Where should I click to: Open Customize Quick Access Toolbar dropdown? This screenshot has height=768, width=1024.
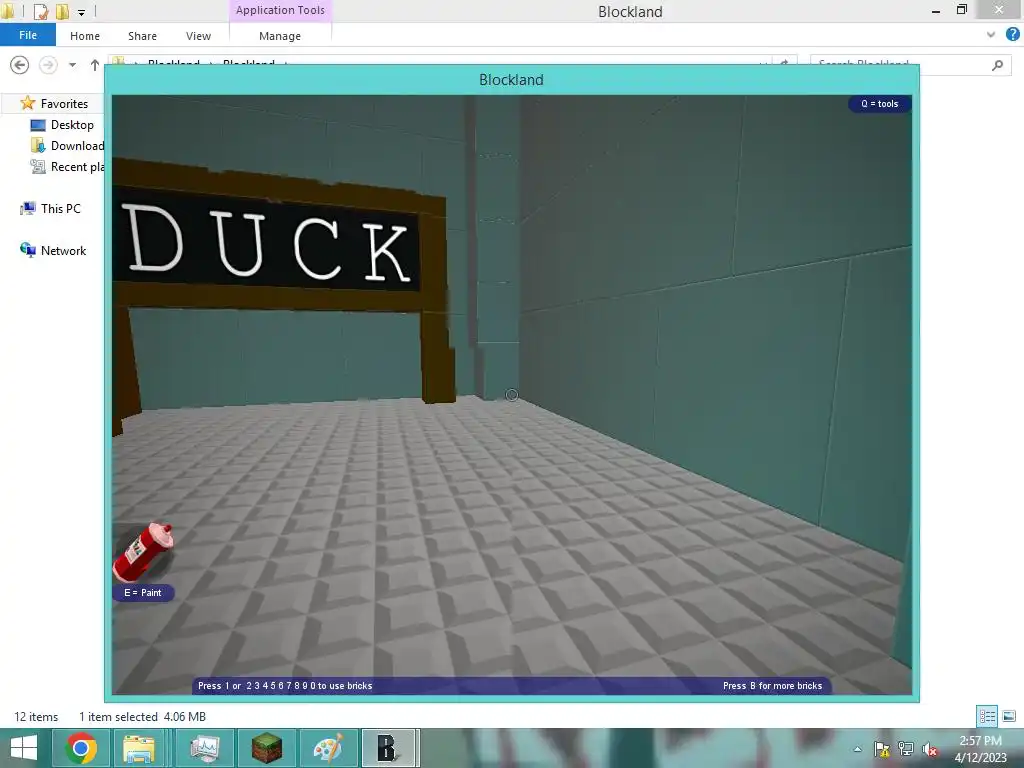pos(81,12)
